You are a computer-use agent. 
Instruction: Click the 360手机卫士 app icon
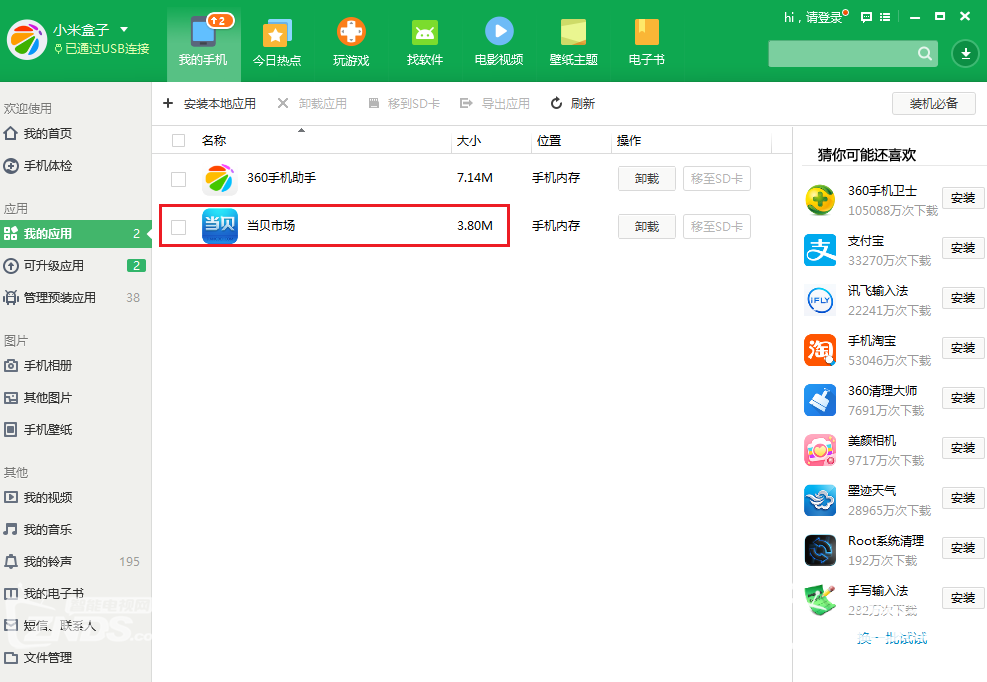click(820, 200)
